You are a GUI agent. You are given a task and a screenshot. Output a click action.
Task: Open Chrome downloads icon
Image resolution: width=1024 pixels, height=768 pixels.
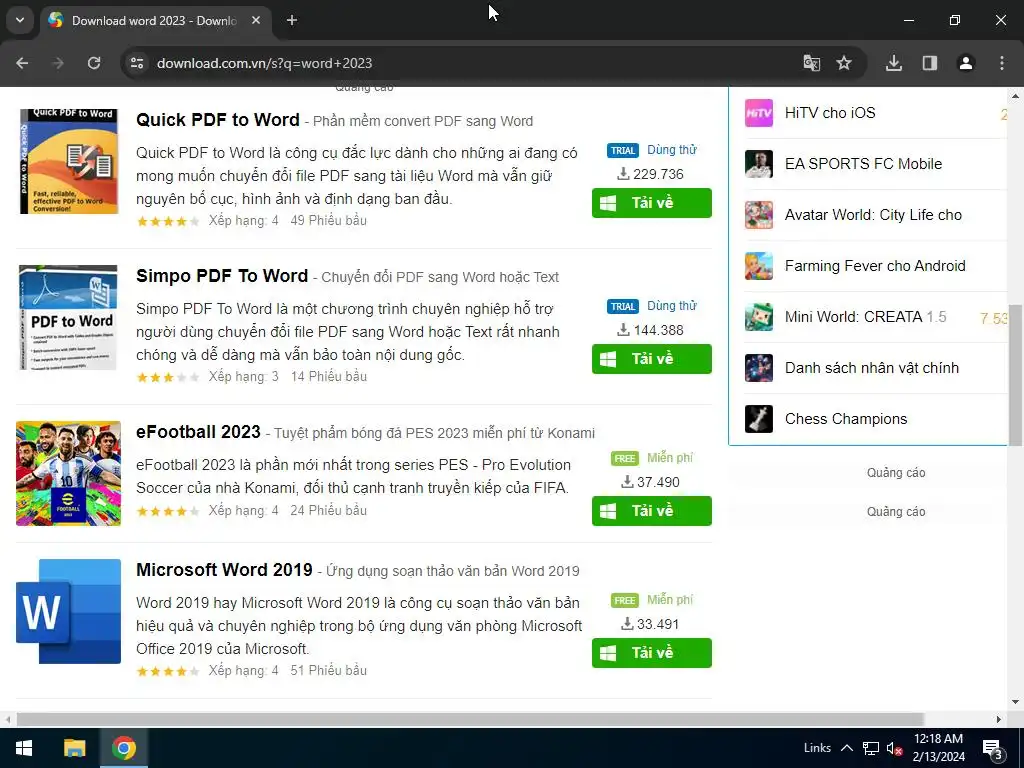893,63
